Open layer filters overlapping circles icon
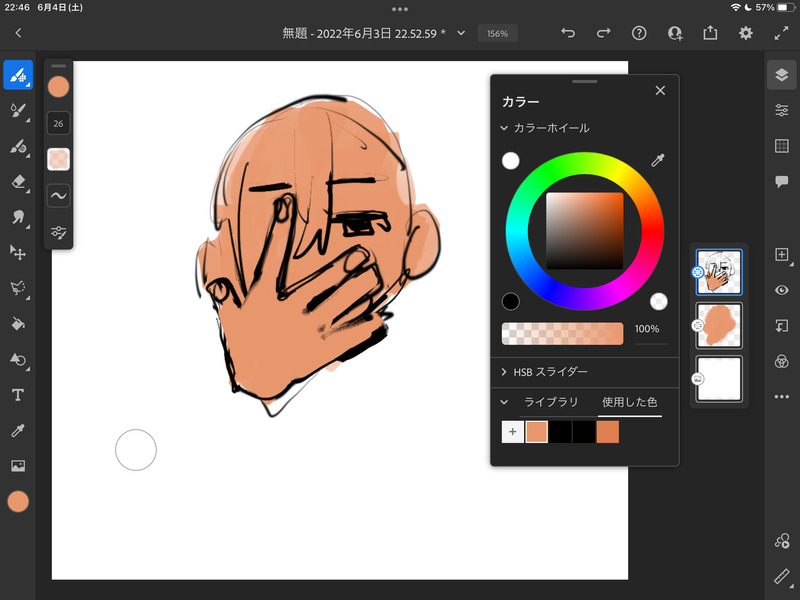 pyautogui.click(x=782, y=361)
